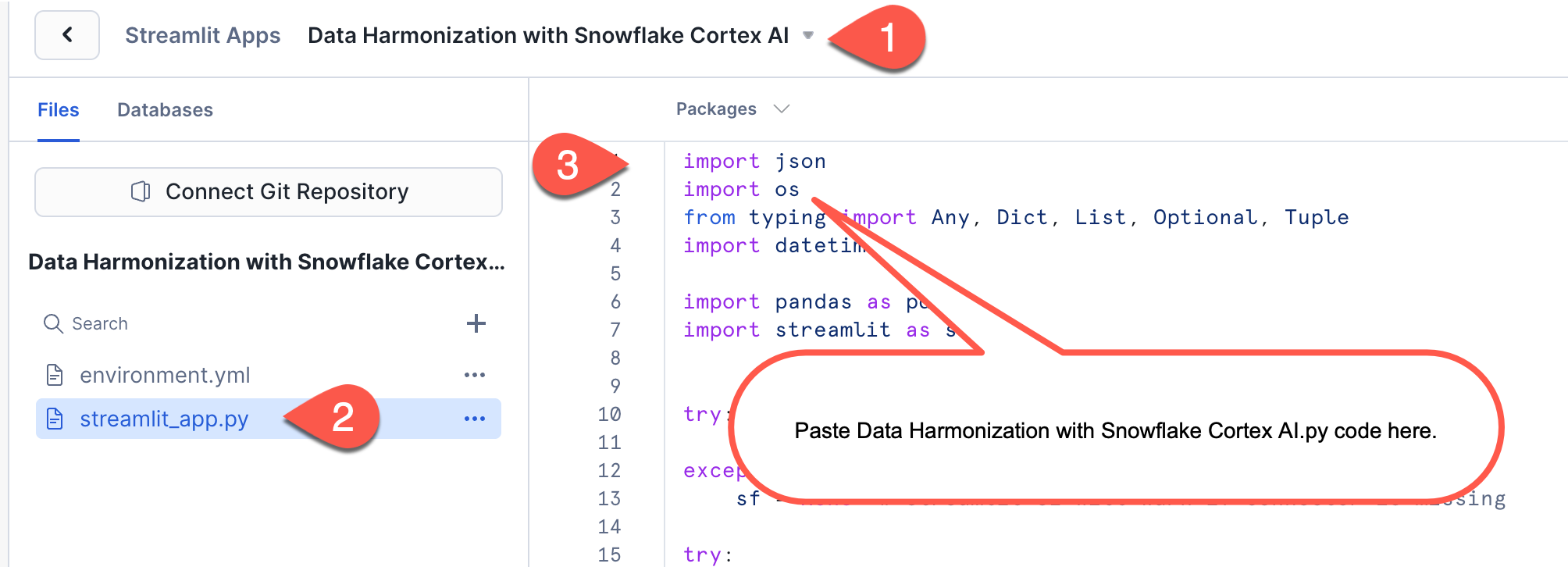Image resolution: width=1568 pixels, height=567 pixels.
Task: Select the environment.yml file
Action: click(x=165, y=375)
